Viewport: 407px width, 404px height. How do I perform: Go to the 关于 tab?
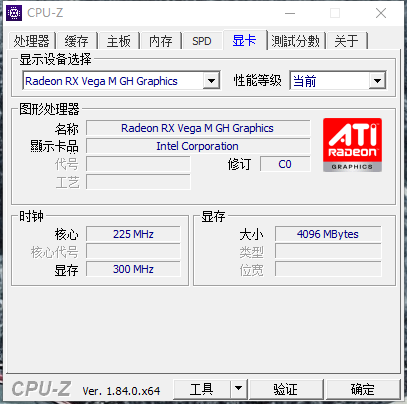click(x=346, y=41)
